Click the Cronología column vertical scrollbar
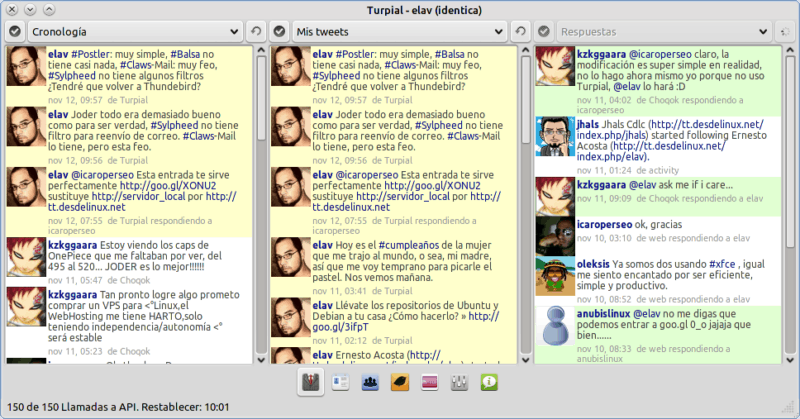 259,200
